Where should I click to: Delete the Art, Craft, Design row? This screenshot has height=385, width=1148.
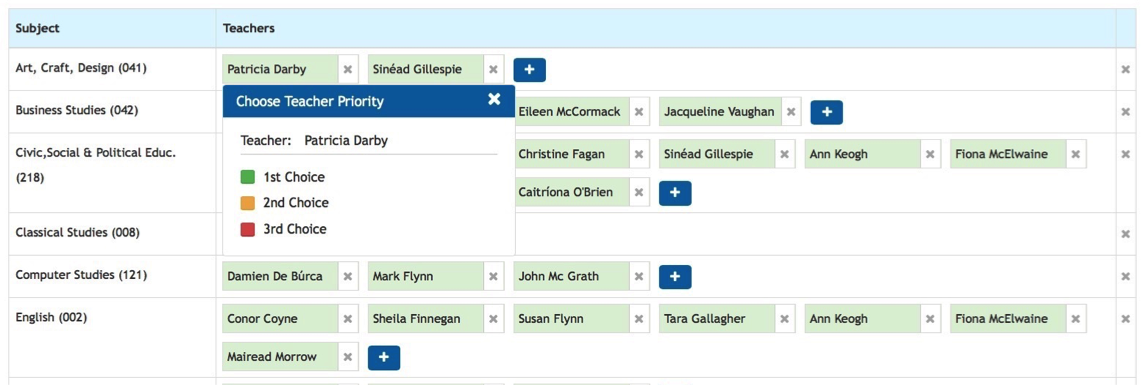pos(1126,70)
